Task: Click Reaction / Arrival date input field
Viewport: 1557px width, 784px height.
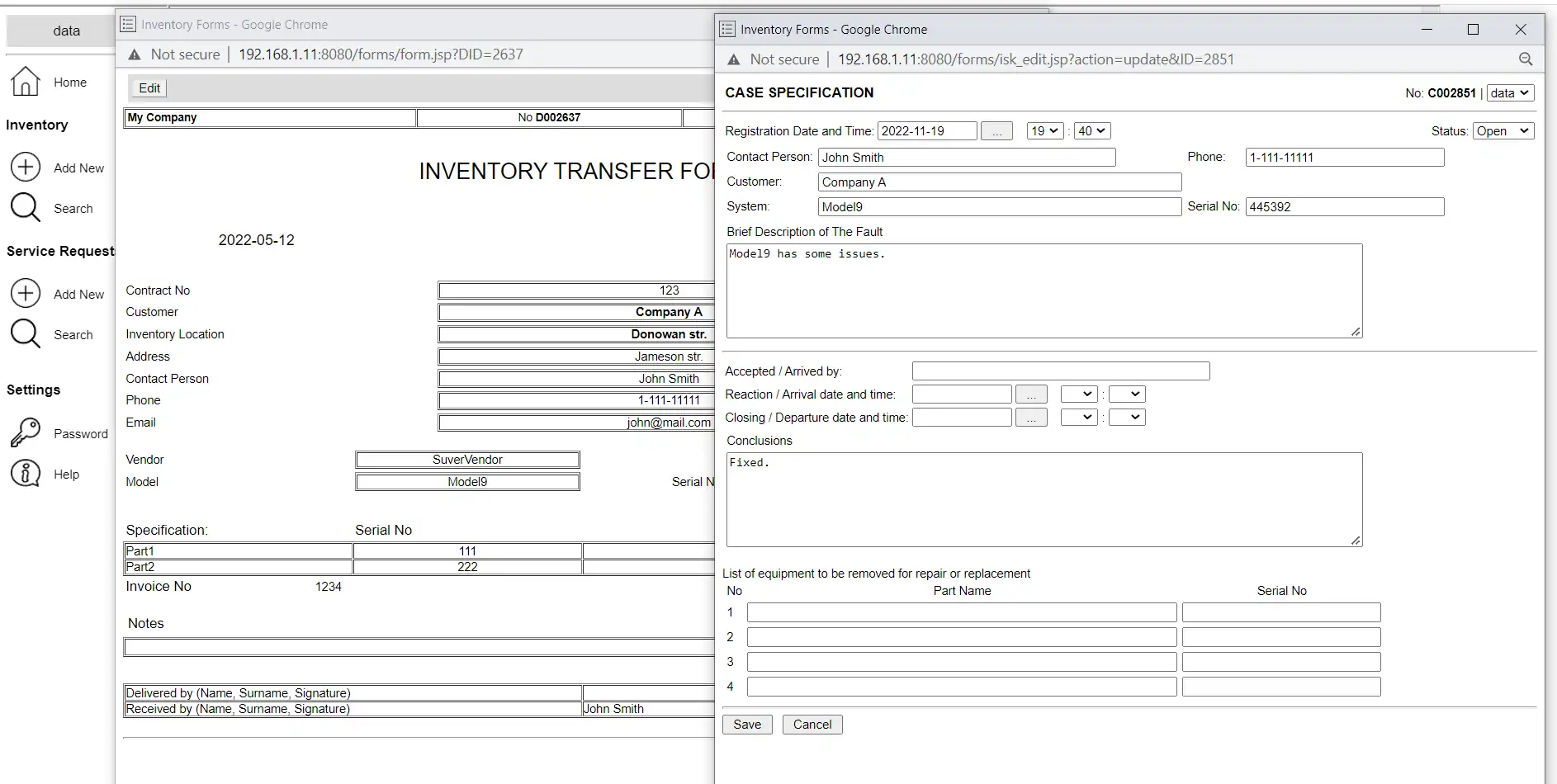Action: click(x=962, y=394)
